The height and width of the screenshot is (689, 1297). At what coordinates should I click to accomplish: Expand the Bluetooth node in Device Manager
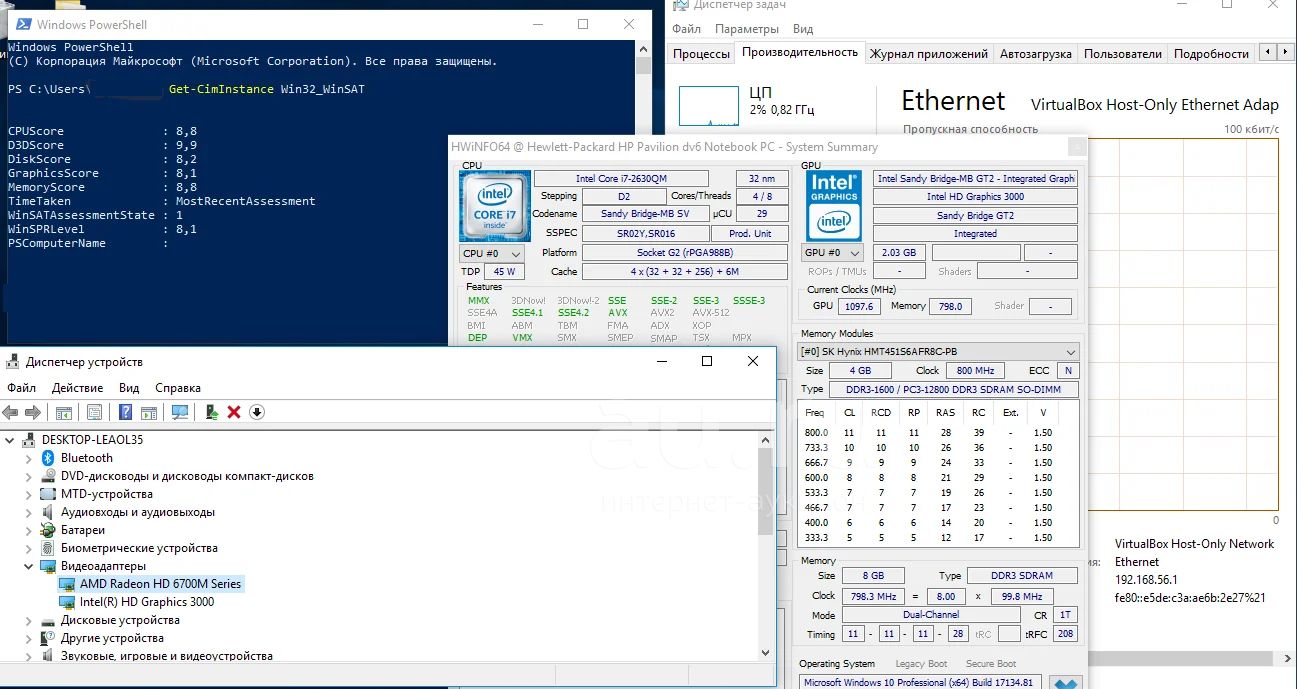pyautogui.click(x=29, y=458)
